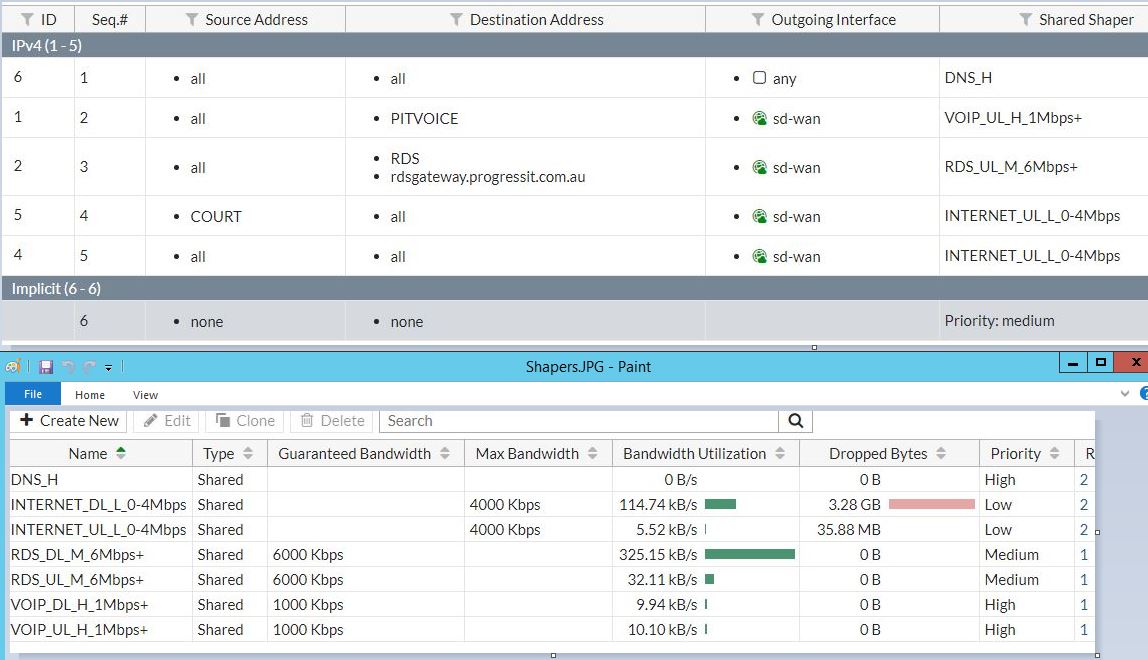Click the Undo arrow in Paint's title bar
Image resolution: width=1148 pixels, height=660 pixels.
pos(68,367)
